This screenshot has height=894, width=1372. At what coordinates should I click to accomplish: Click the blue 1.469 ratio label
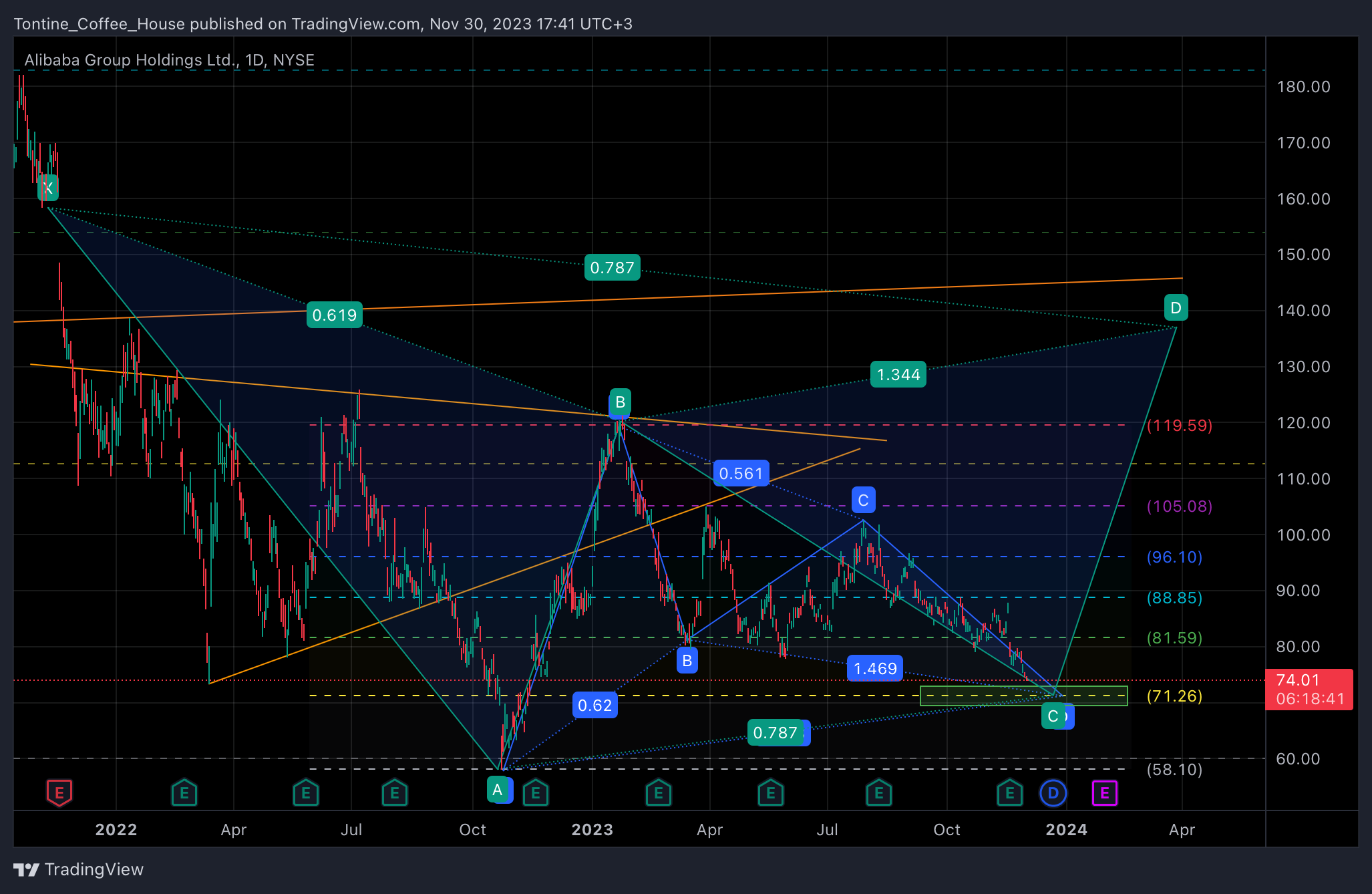[x=875, y=668]
